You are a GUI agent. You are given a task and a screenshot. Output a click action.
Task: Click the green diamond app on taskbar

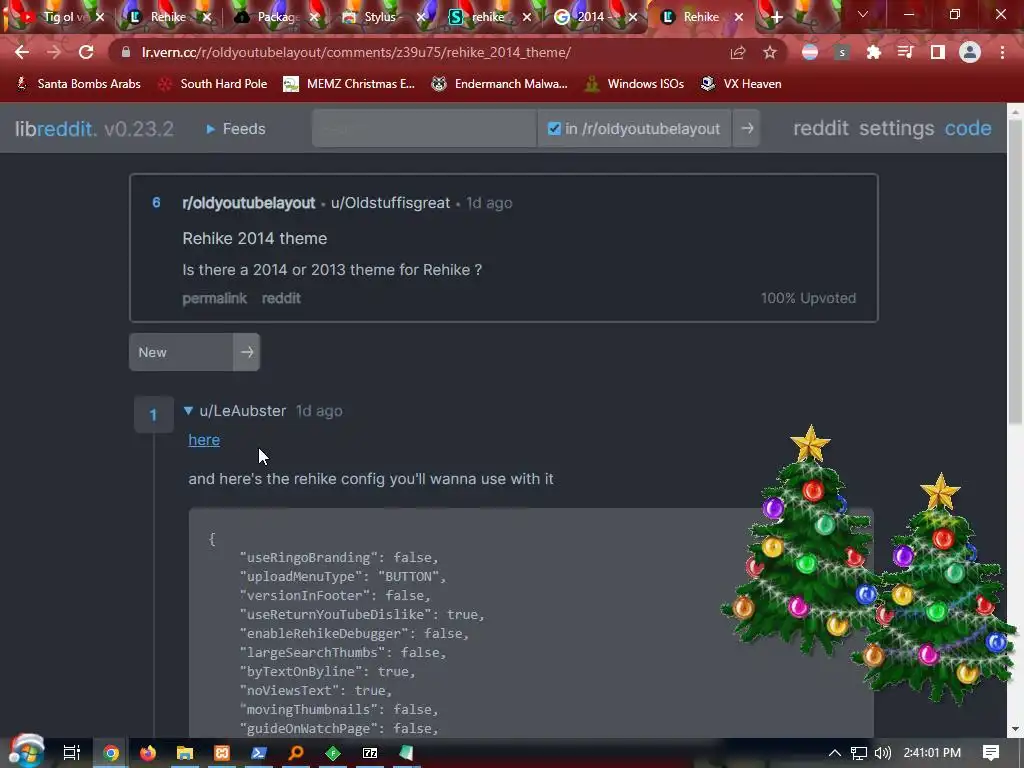[333, 753]
